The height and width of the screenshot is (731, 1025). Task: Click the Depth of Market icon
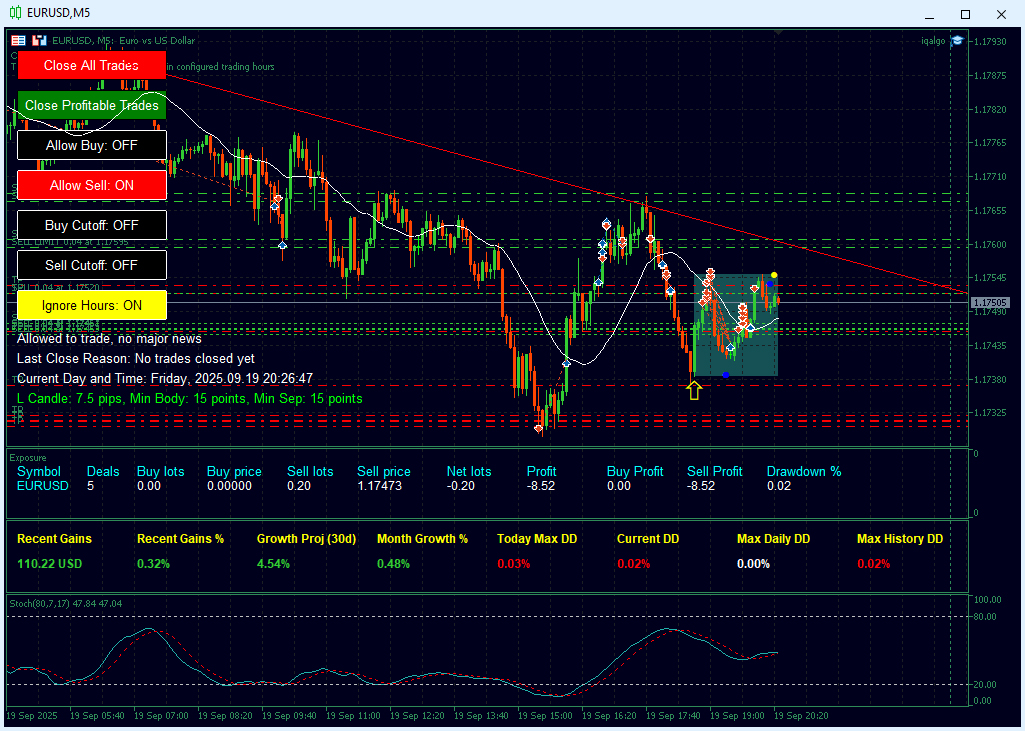[18, 41]
